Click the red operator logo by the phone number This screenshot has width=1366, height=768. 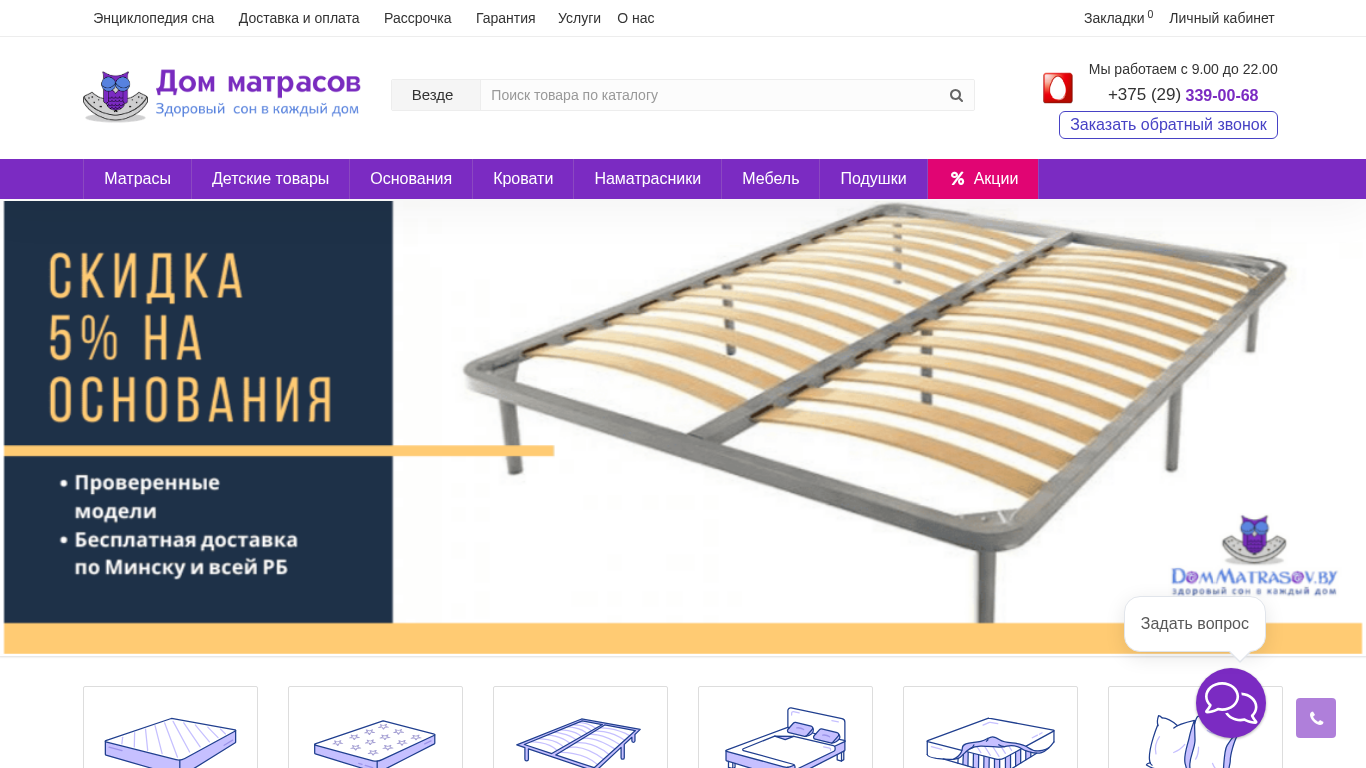[1058, 88]
